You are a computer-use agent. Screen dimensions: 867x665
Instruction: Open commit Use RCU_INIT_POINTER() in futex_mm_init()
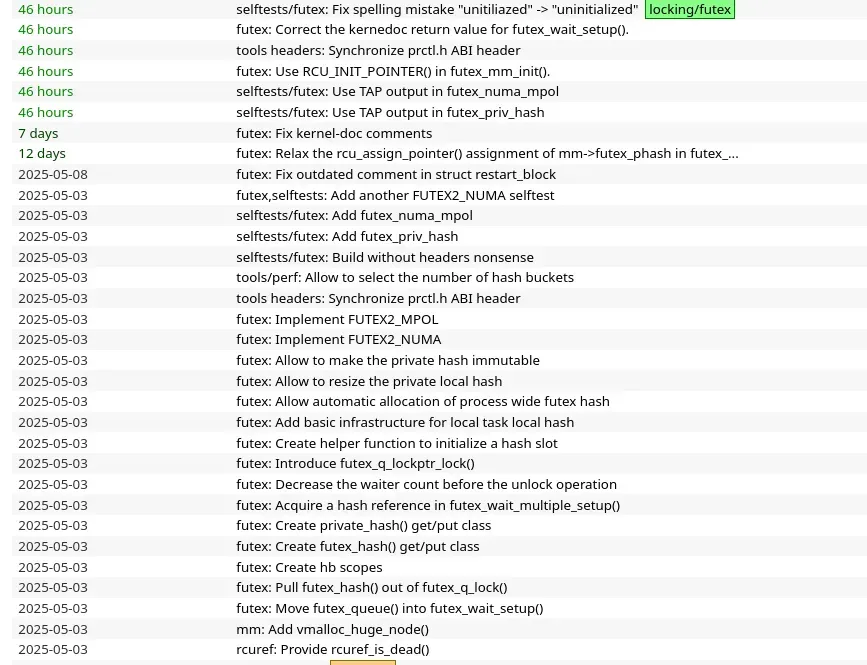tap(393, 72)
